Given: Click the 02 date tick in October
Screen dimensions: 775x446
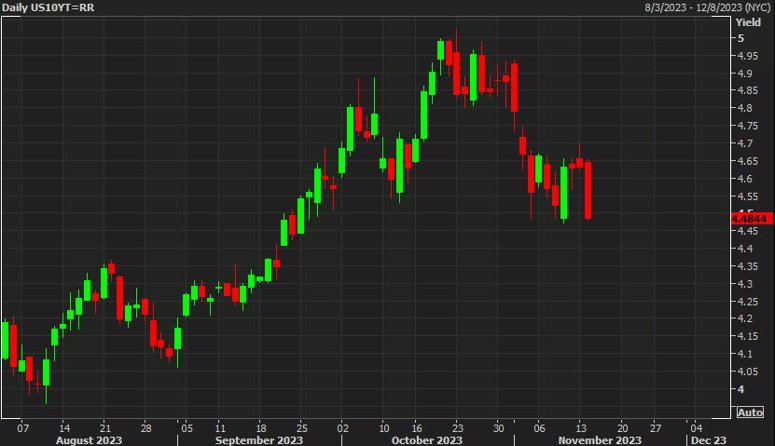Looking at the screenshot, I should tap(343, 428).
